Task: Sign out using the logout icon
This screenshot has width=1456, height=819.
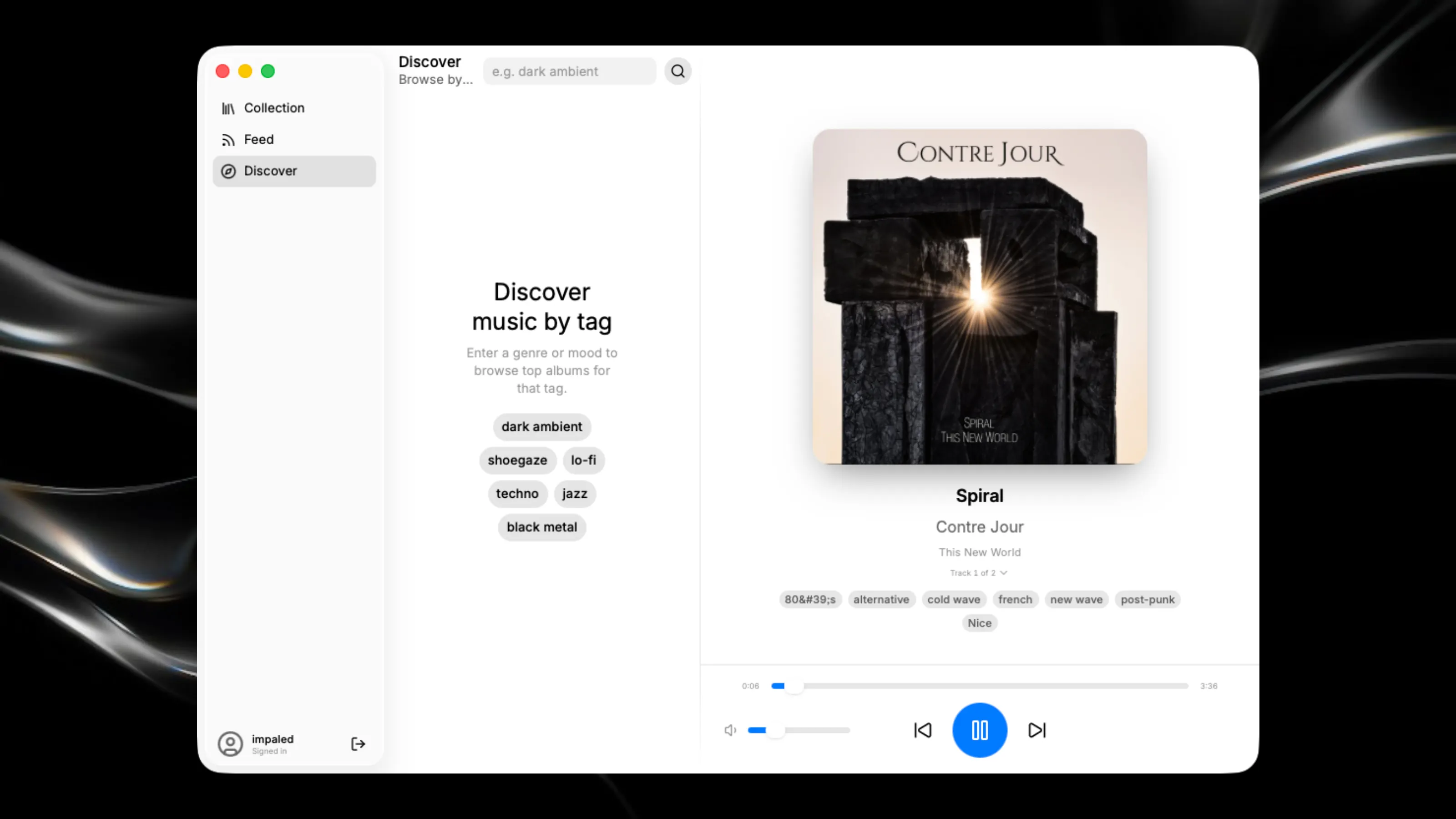Action: pos(358,744)
